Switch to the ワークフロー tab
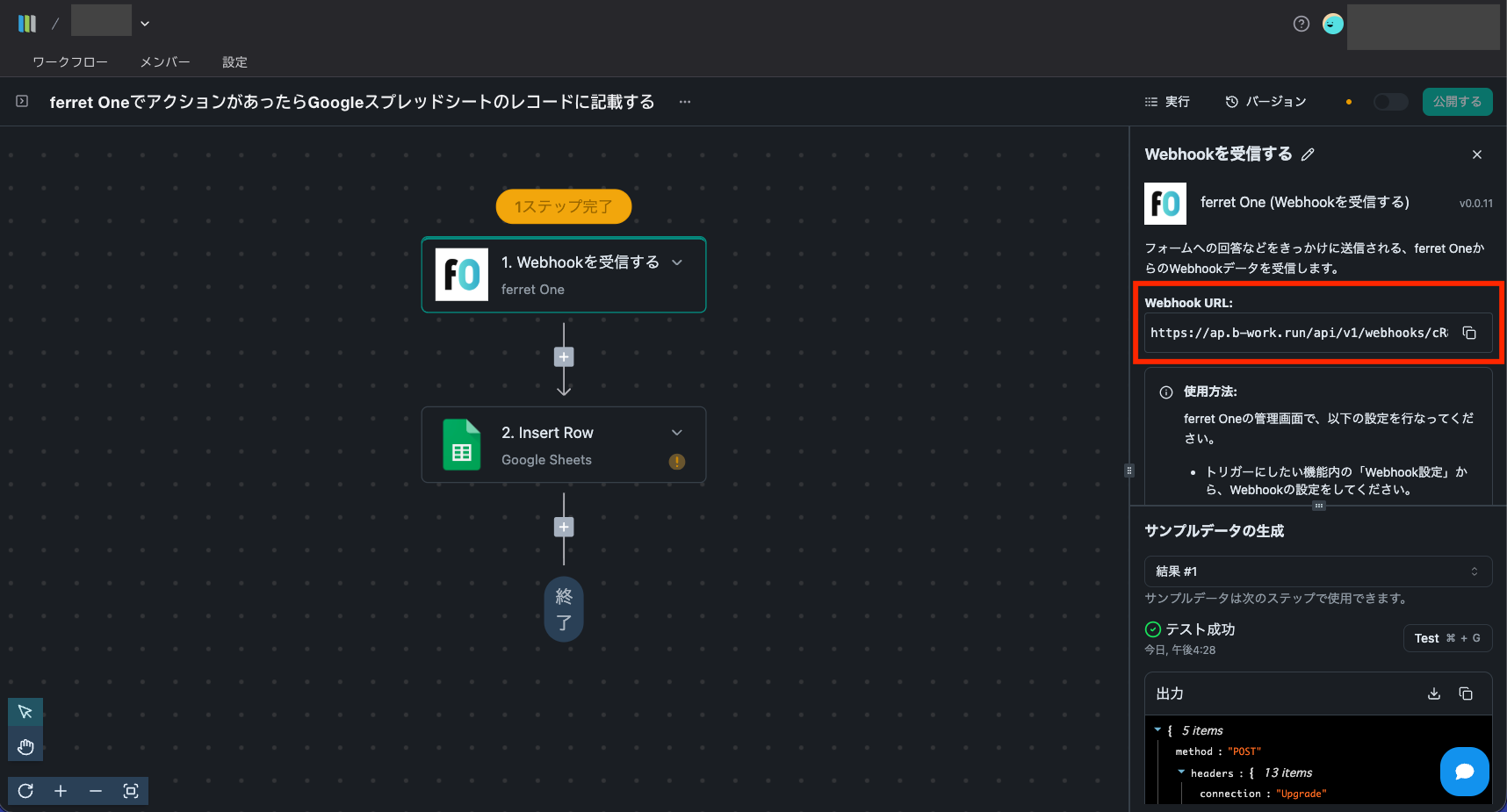Screen dimensions: 1507x812 [70, 62]
